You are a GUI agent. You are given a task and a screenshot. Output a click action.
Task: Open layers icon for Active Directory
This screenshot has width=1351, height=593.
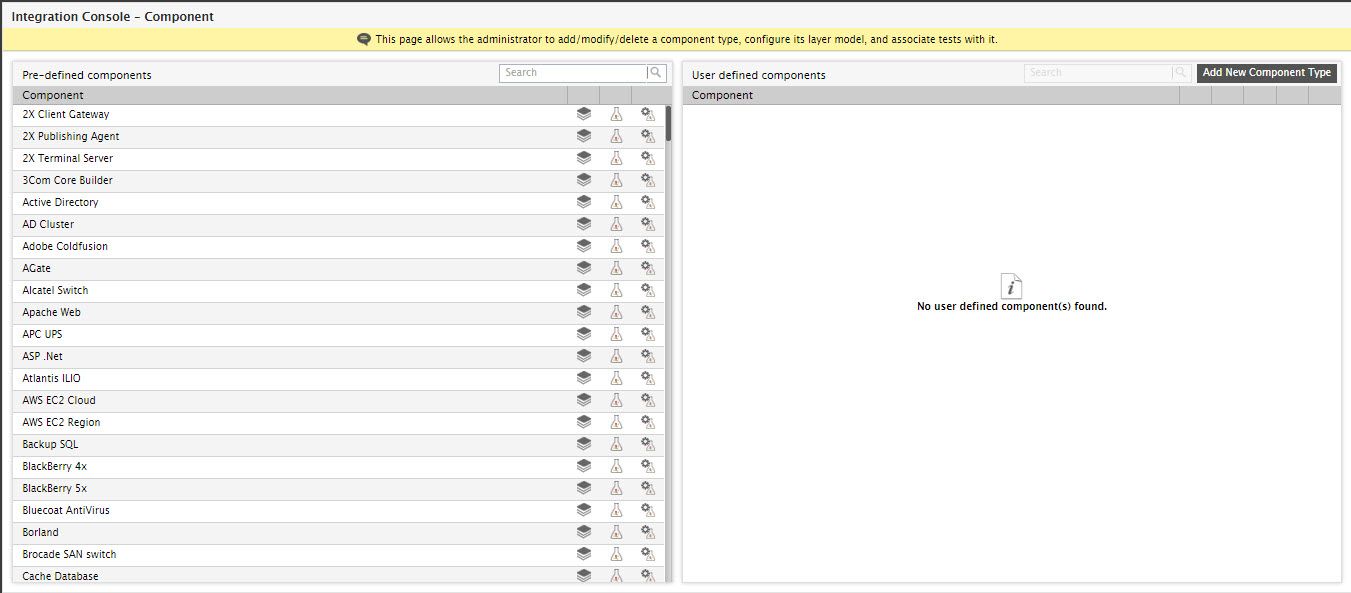pyautogui.click(x=584, y=202)
